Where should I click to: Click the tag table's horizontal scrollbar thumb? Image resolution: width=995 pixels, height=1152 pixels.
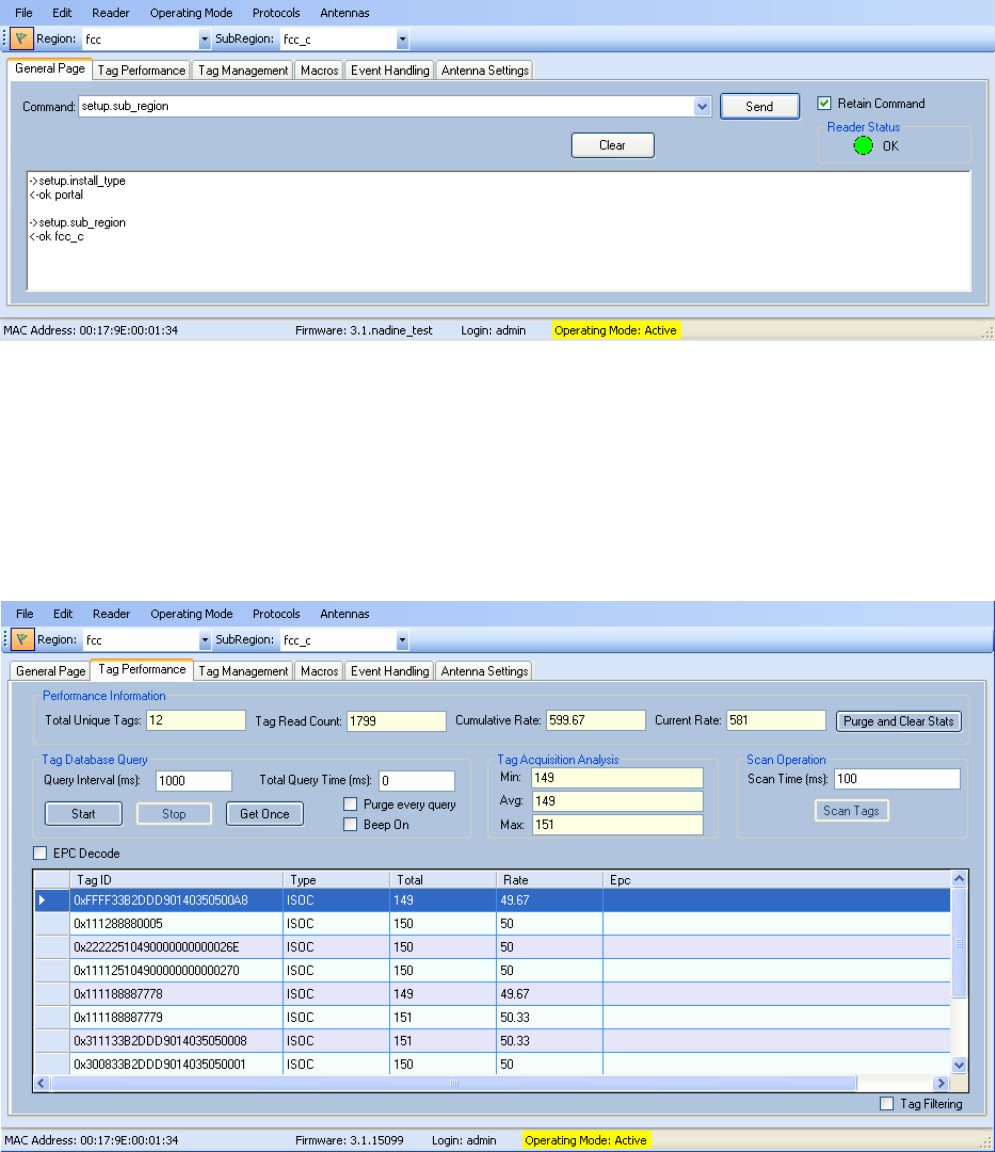click(x=453, y=1083)
